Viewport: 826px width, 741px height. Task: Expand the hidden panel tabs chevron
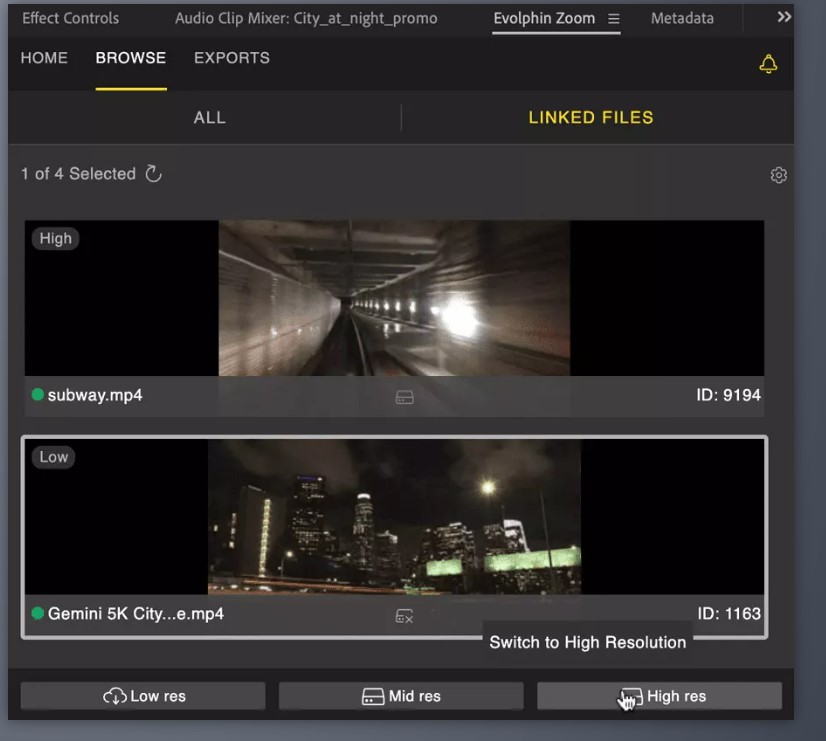click(x=783, y=17)
